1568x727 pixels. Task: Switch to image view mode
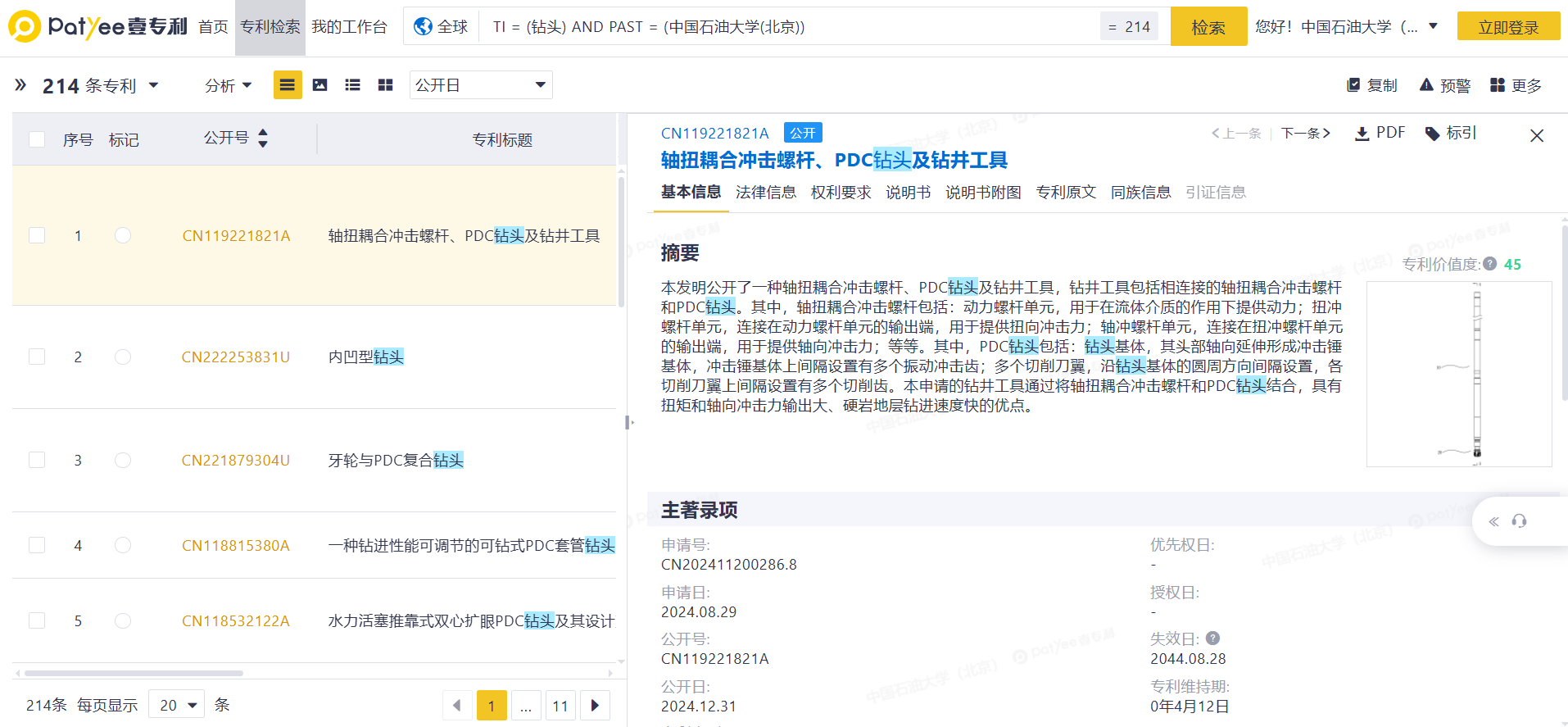click(x=320, y=85)
